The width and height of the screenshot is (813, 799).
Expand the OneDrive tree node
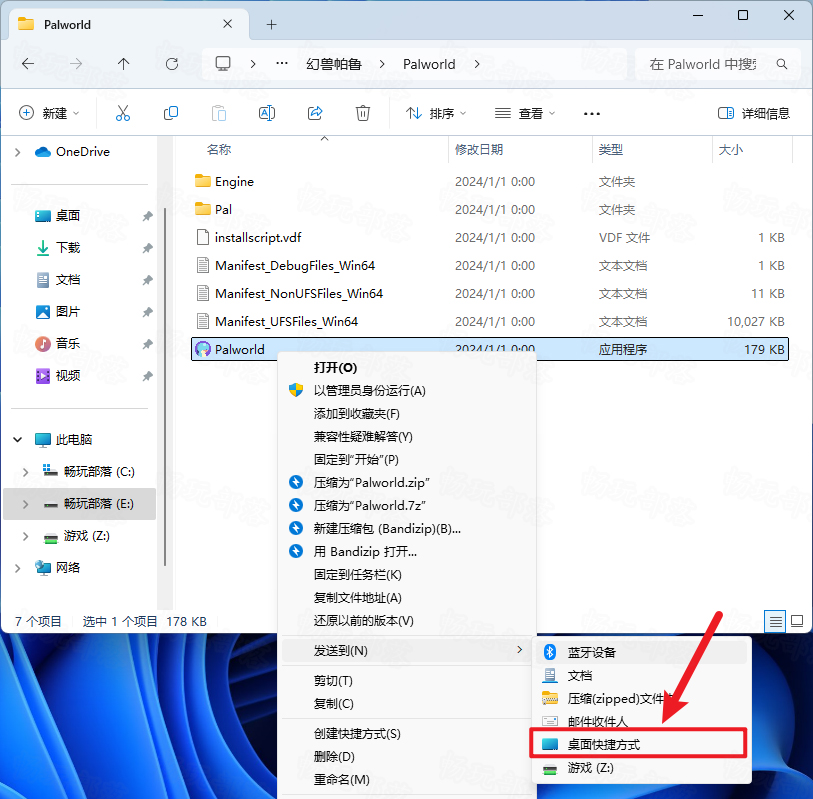pyautogui.click(x=18, y=152)
